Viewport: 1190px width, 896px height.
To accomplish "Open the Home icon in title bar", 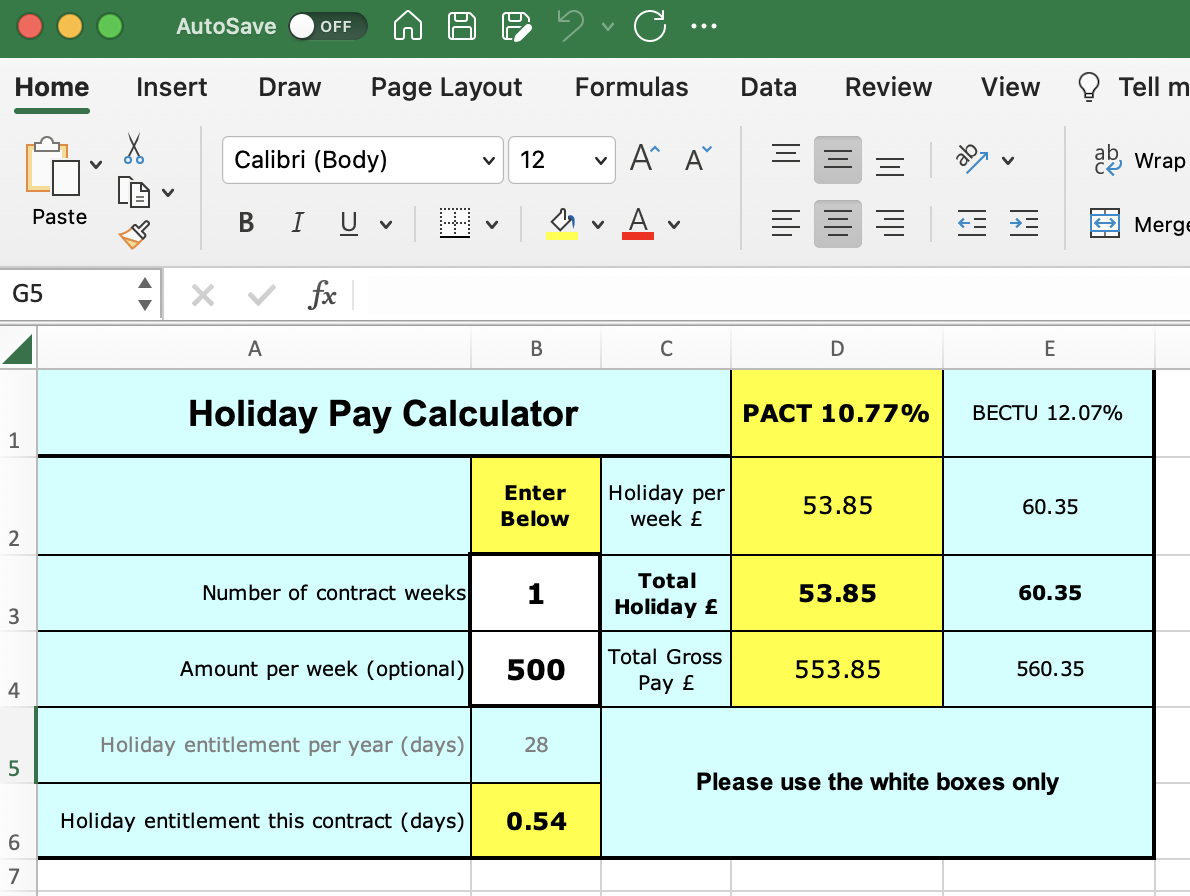I will click(408, 26).
